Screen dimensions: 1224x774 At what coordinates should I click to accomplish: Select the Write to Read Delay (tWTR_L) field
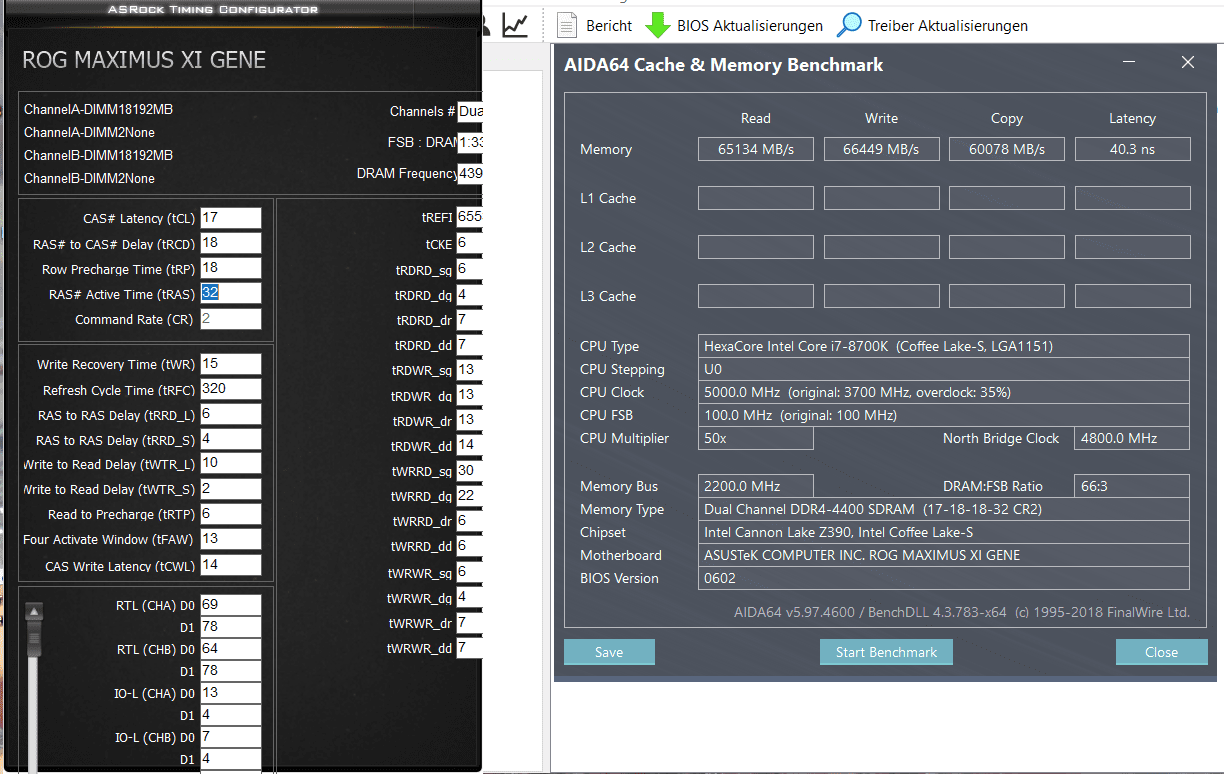click(x=231, y=463)
